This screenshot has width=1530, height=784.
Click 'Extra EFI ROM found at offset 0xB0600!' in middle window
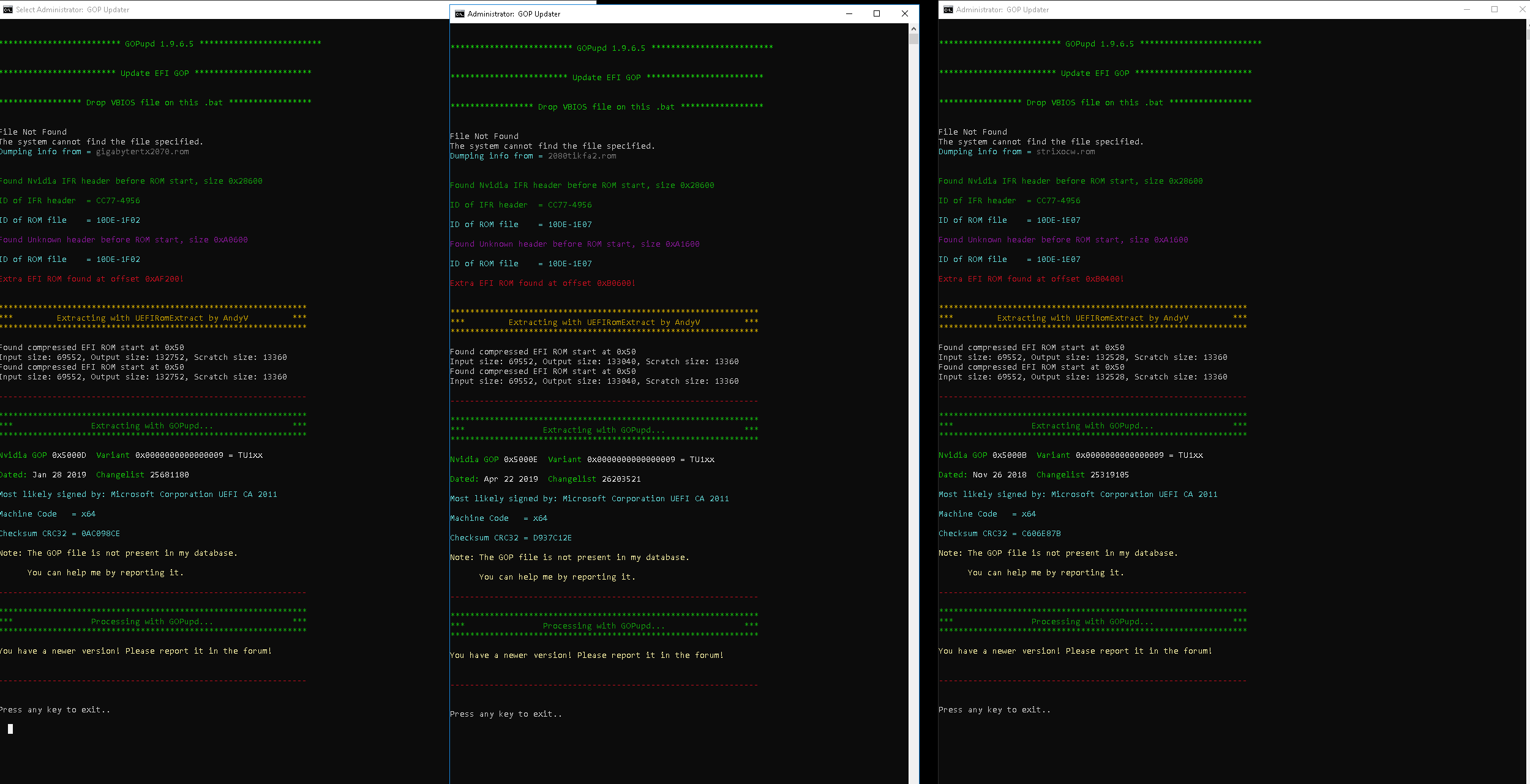542,283
